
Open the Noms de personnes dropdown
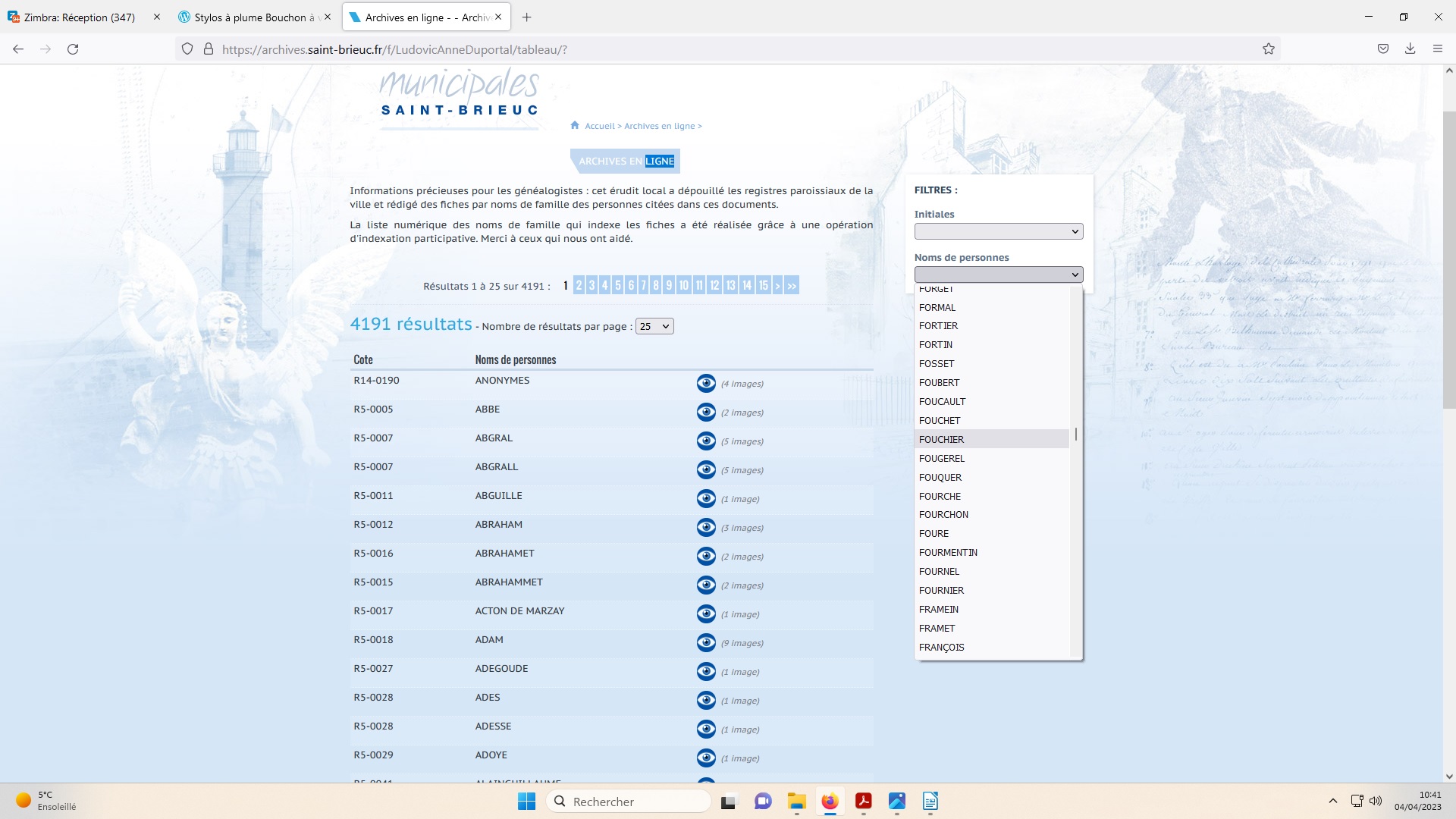tap(999, 274)
